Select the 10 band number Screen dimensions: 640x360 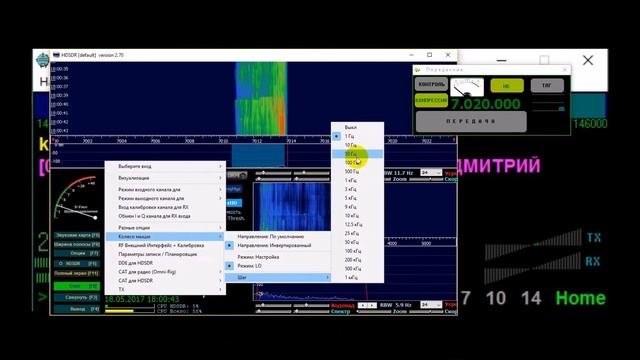coord(496,298)
